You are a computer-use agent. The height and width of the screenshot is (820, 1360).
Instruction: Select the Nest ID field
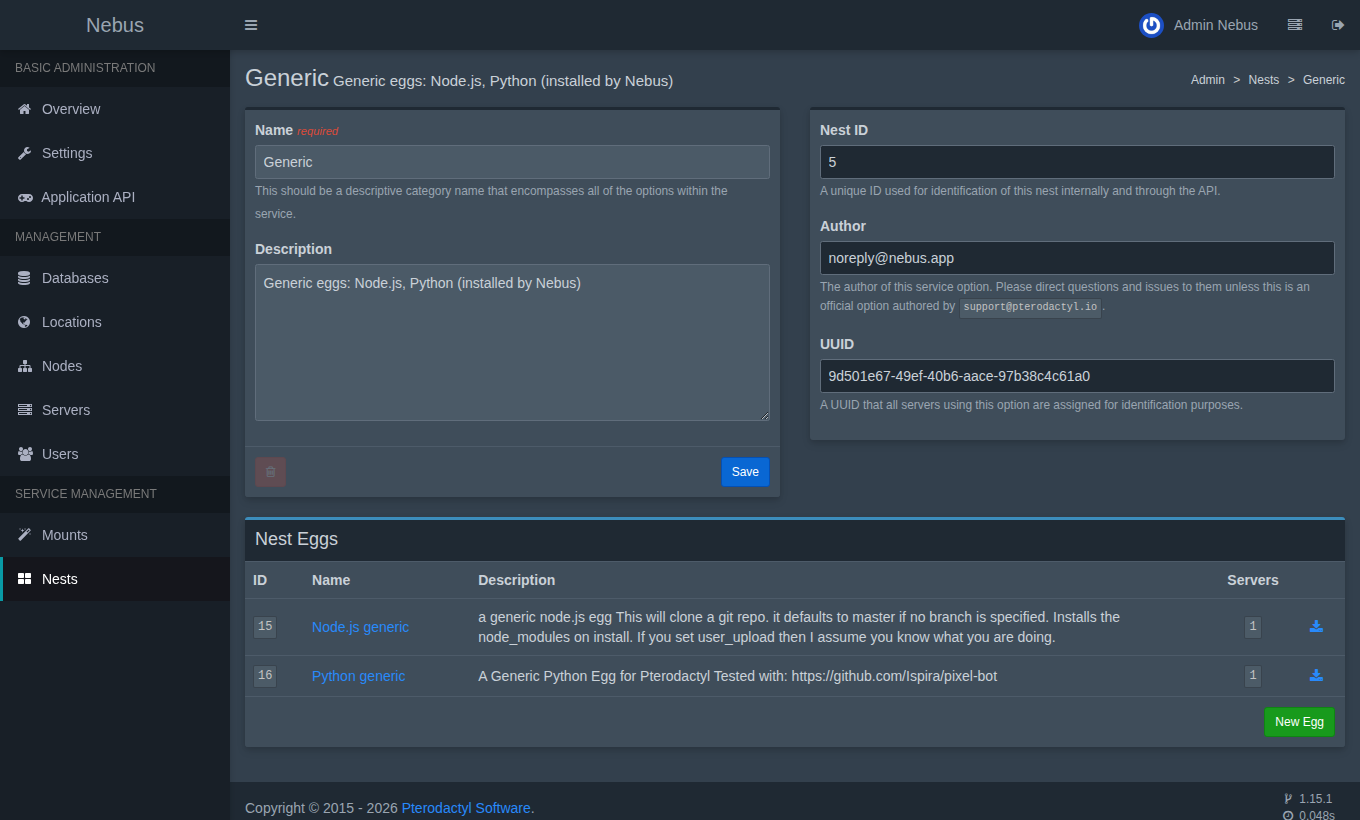[1077, 162]
